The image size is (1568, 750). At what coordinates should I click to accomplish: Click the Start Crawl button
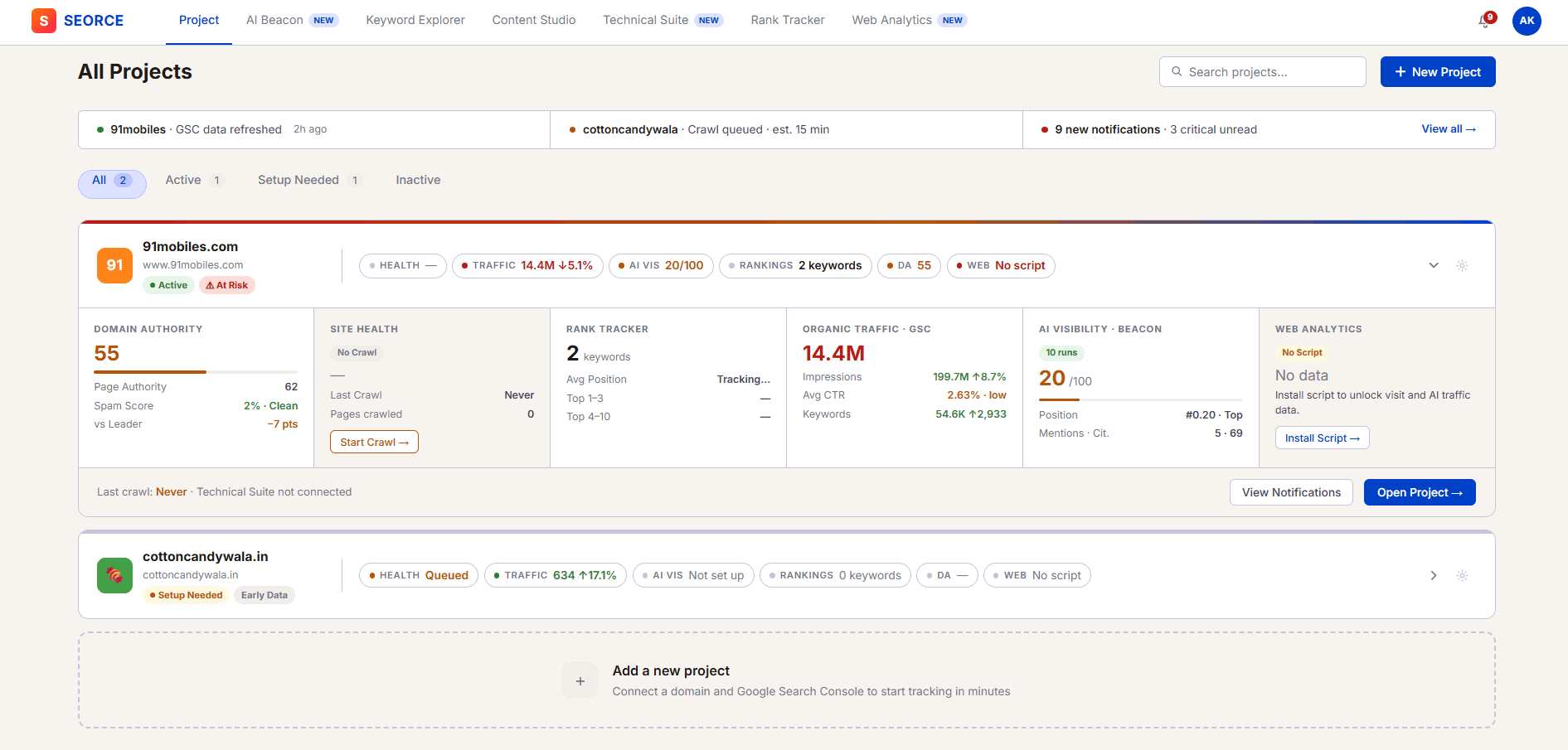374,442
